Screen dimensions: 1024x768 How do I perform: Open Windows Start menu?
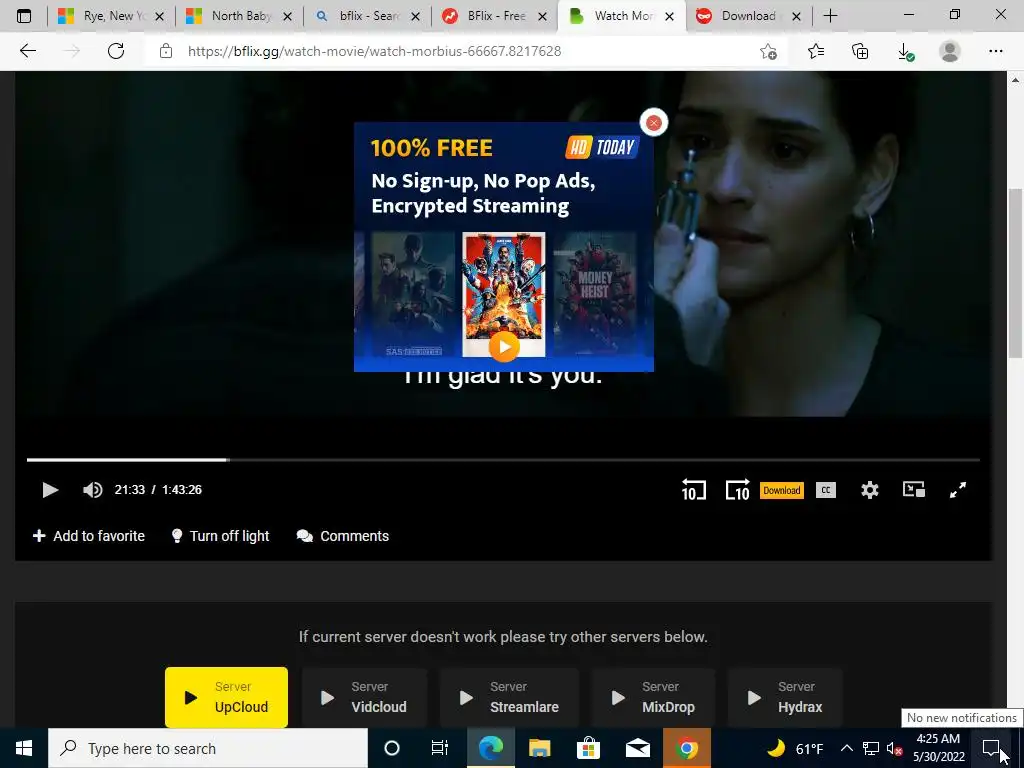(24, 748)
